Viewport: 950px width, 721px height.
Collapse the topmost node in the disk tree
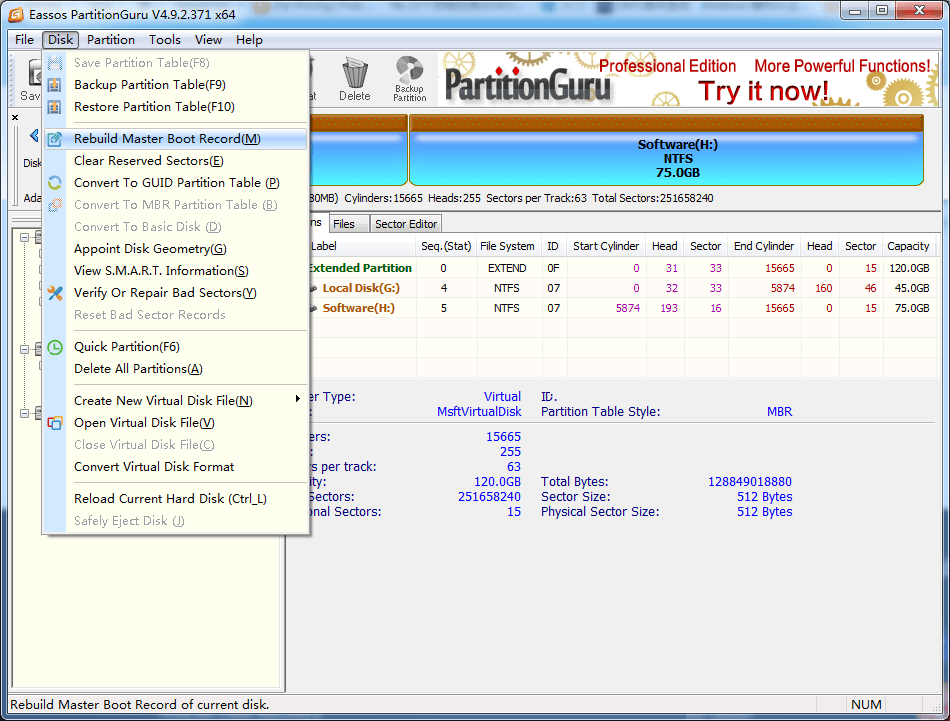24,238
